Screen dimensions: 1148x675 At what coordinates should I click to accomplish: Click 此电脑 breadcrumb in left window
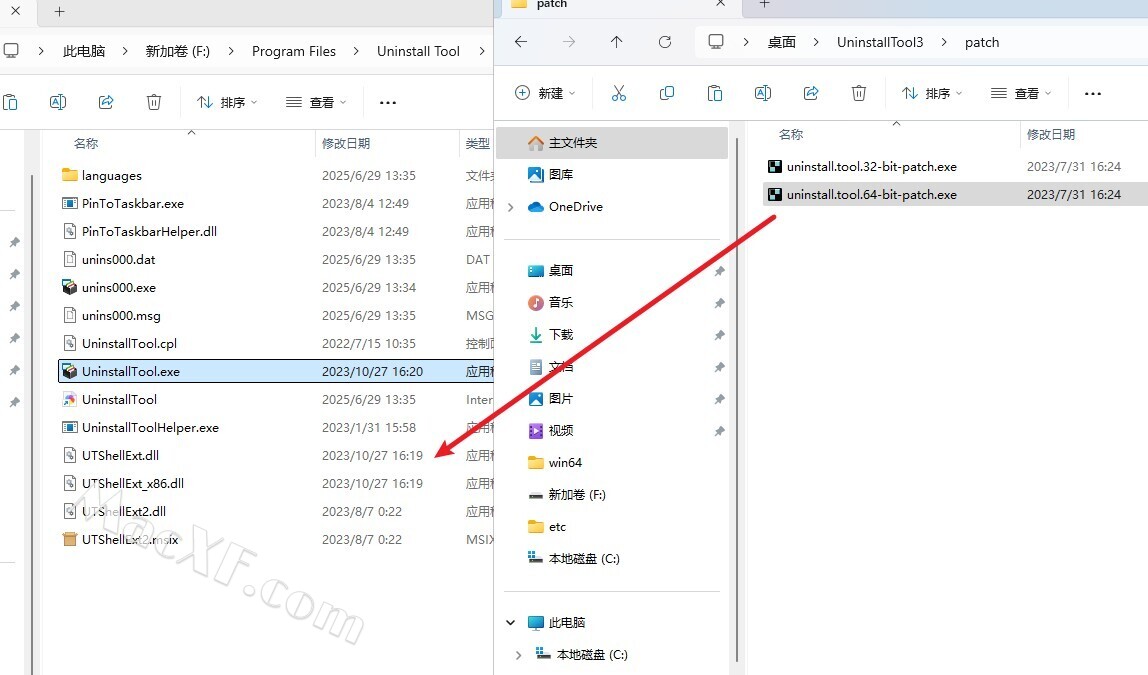tap(84, 51)
